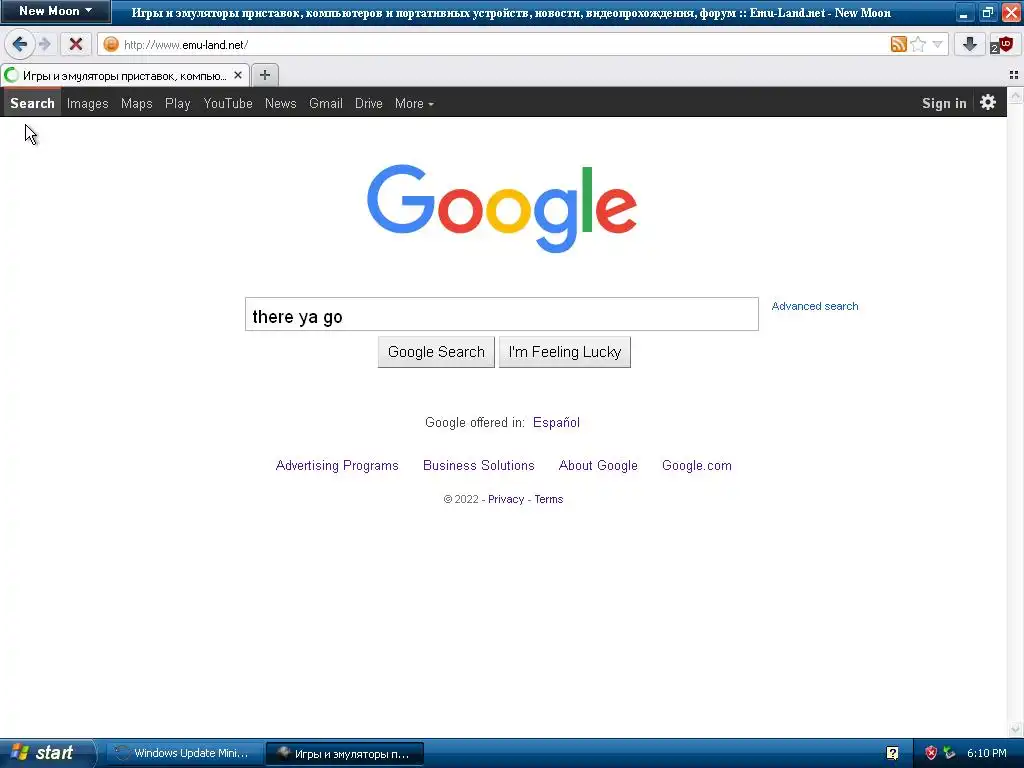This screenshot has width=1024, height=768.
Task: Click the New Moon taskbar window button
Action: [345, 753]
